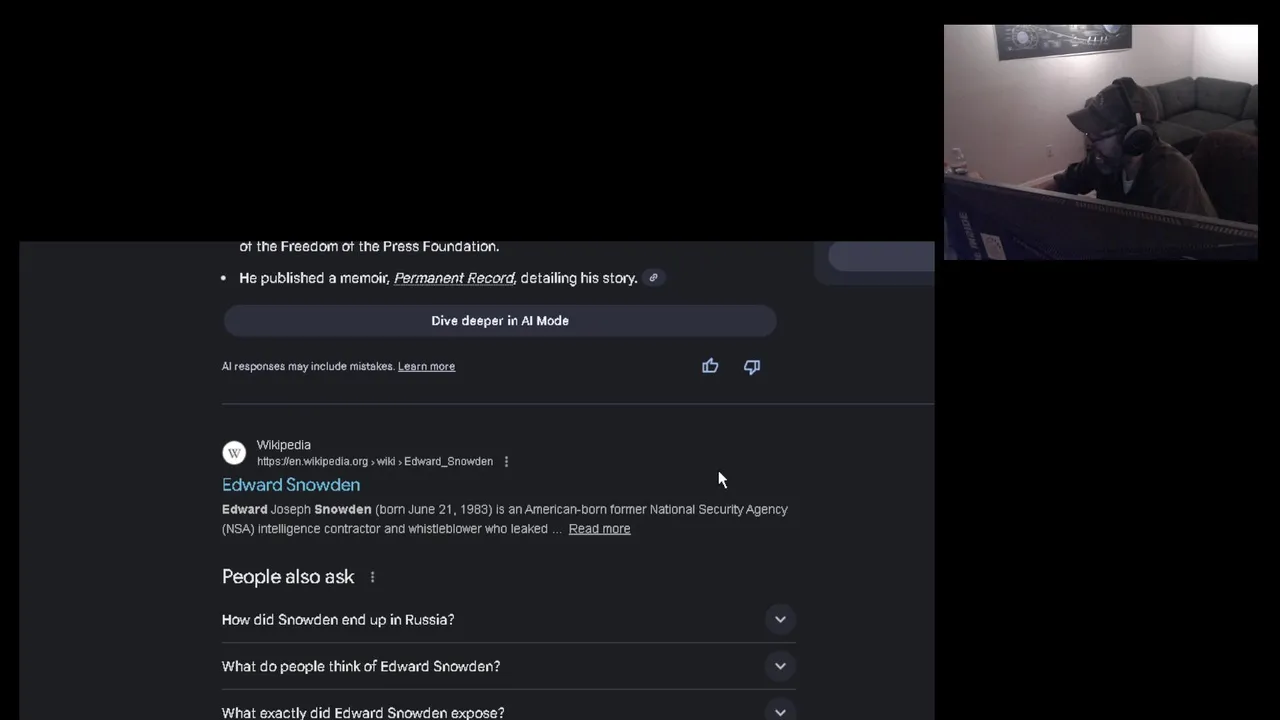Viewport: 1280px width, 720px height.
Task: Click the Wikipedia favicon logo
Action: [x=234, y=453]
